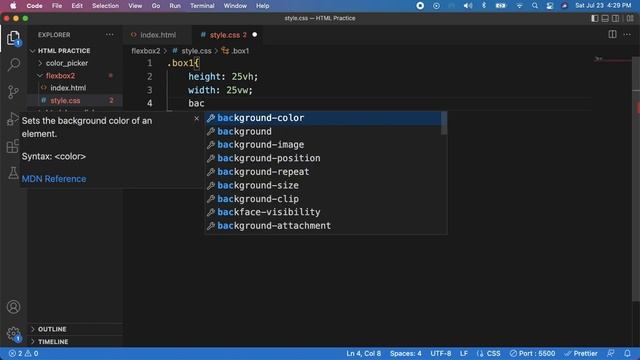
Task: Select backface-visibility suggestion
Action: pos(322,212)
